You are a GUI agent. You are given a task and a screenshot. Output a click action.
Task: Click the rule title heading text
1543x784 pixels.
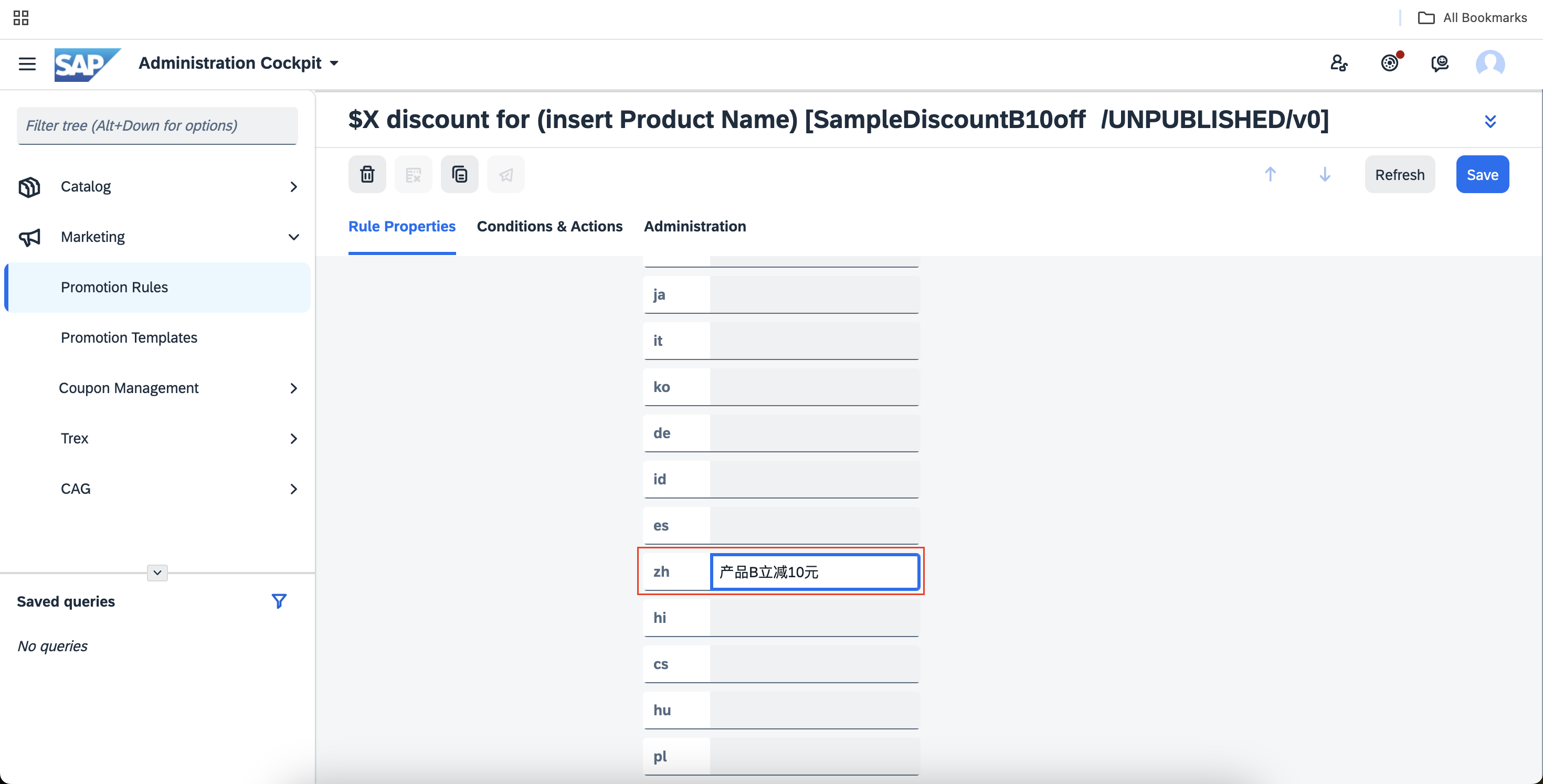click(x=839, y=120)
